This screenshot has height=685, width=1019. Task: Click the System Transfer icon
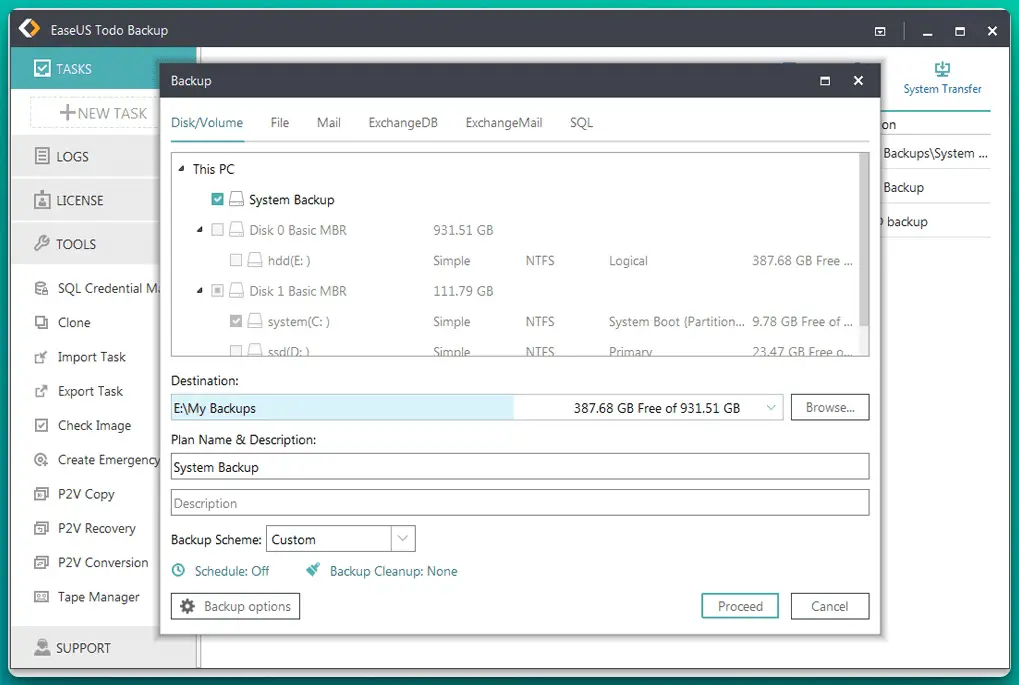tap(941, 69)
